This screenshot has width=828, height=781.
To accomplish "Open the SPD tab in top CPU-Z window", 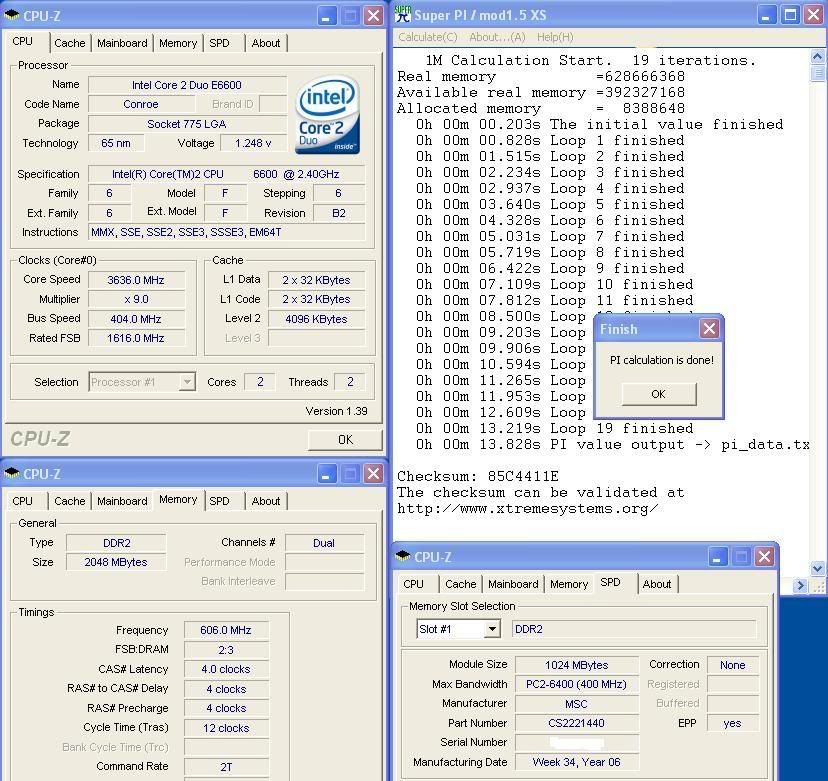I will coord(219,43).
